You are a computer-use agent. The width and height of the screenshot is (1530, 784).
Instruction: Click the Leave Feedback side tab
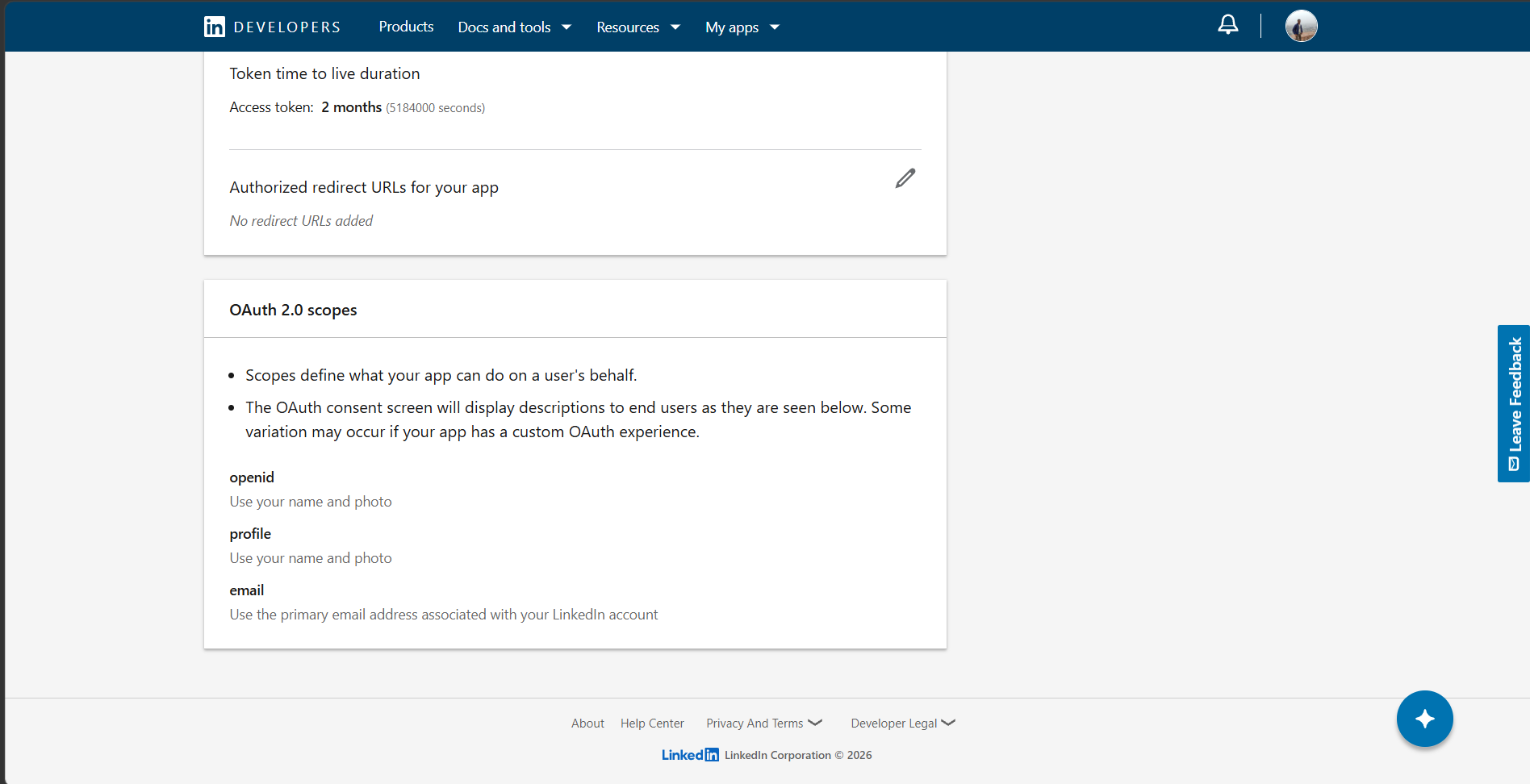coord(1514,403)
